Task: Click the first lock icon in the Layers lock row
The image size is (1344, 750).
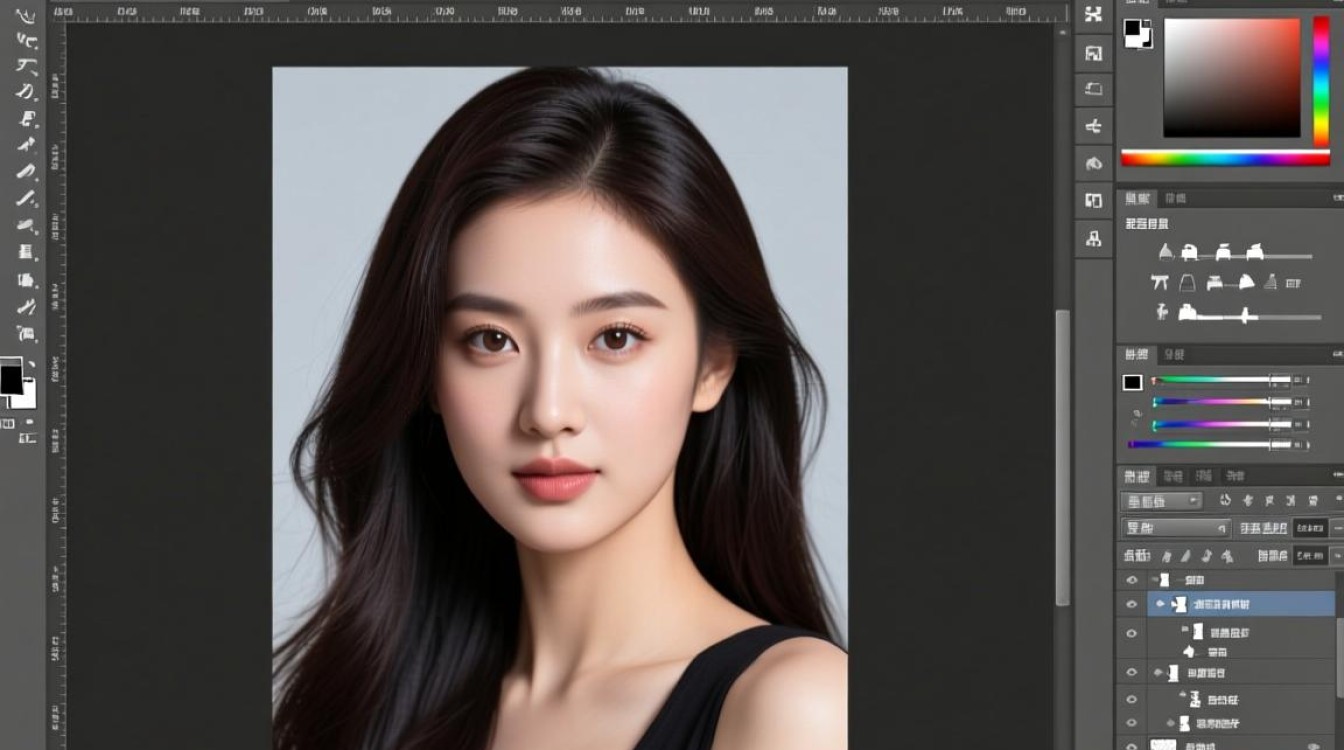Action: (x=1166, y=555)
